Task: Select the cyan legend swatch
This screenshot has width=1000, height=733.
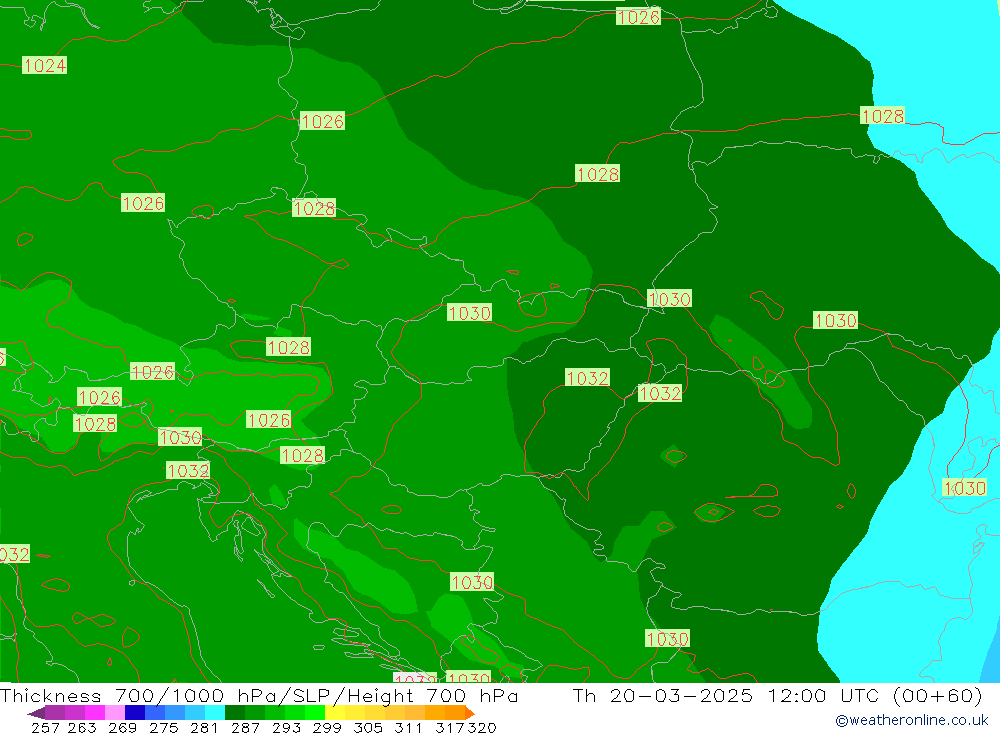Action: pos(214,713)
